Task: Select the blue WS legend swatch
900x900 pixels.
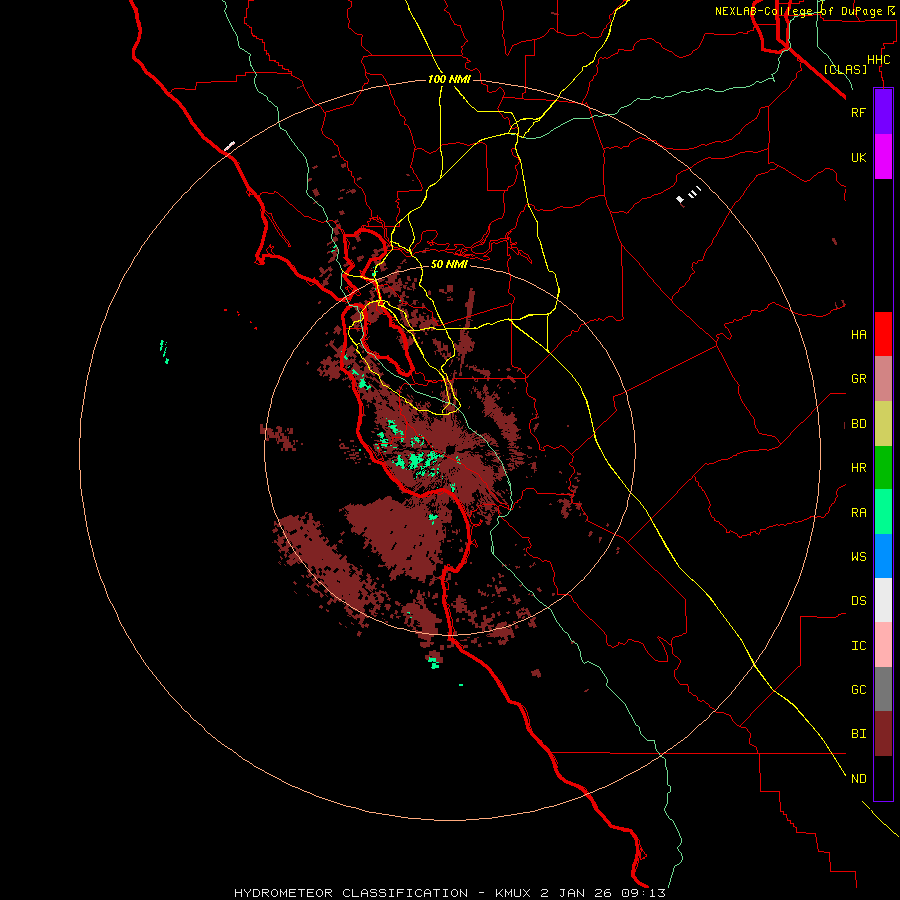Action: tap(883, 556)
